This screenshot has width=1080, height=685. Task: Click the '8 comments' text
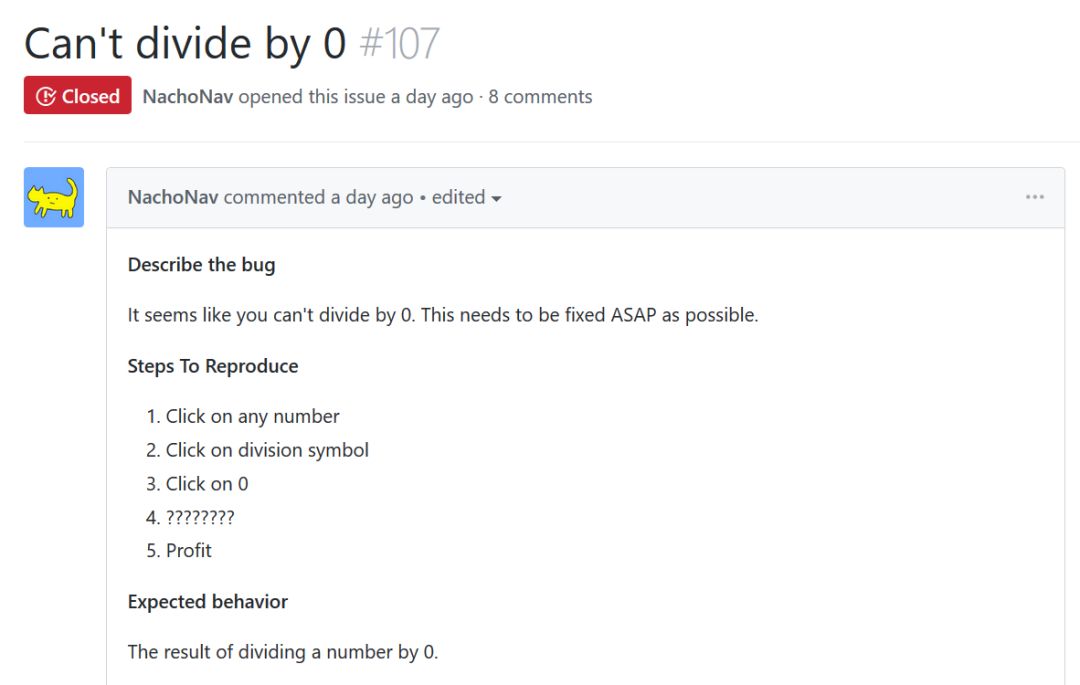tap(540, 96)
